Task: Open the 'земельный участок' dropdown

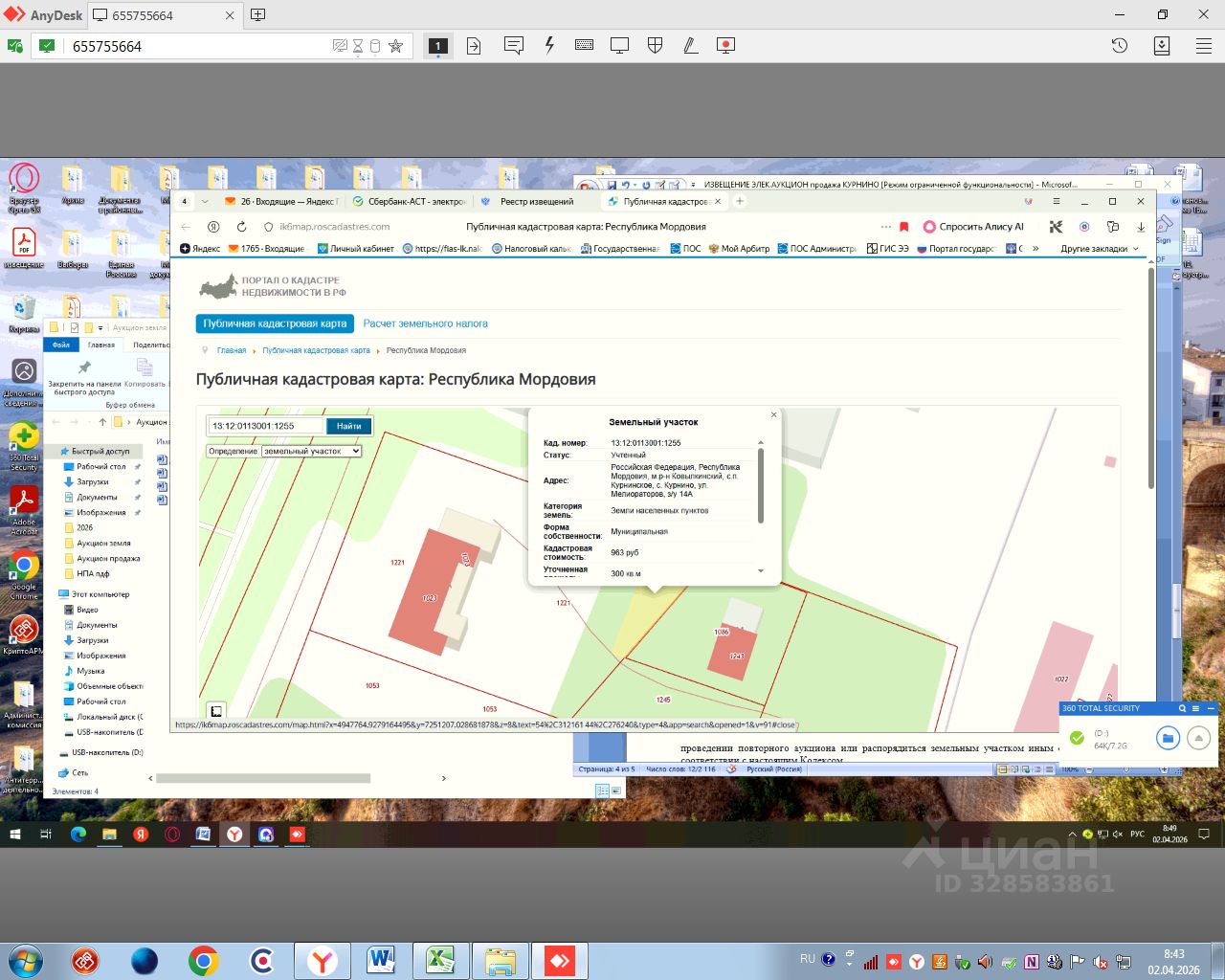Action: (312, 451)
